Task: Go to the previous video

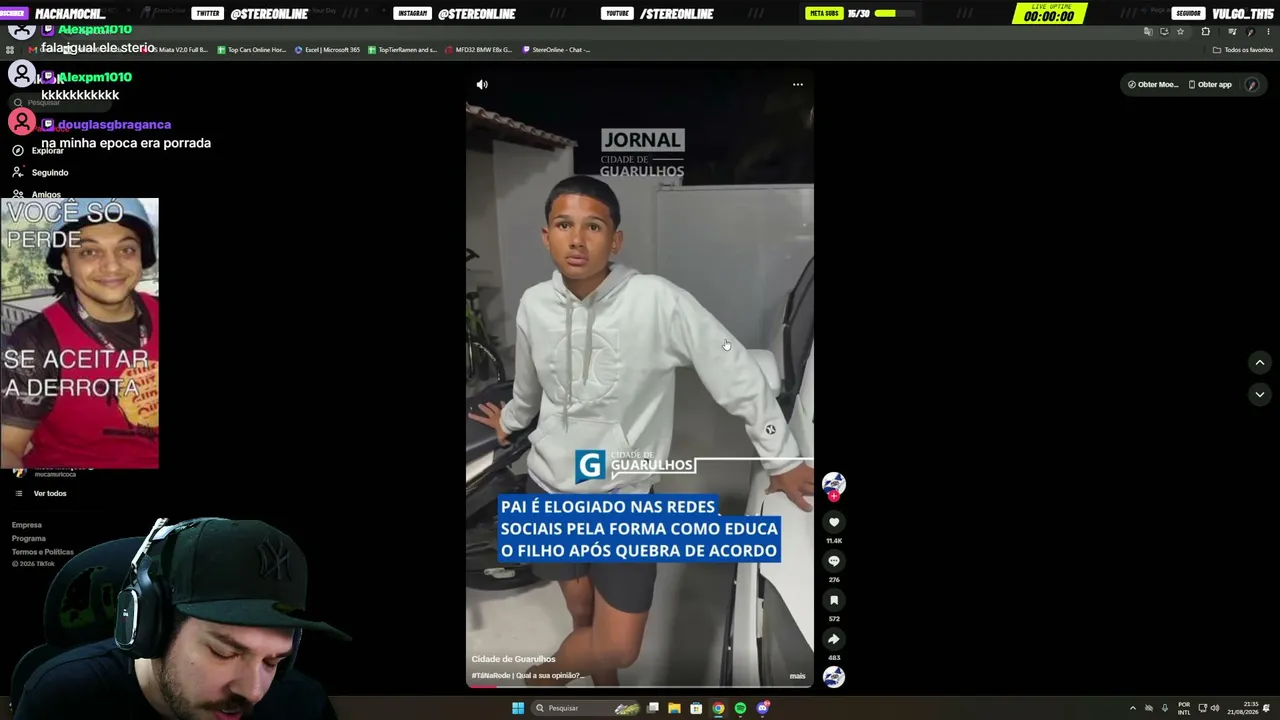Action: (x=1260, y=362)
